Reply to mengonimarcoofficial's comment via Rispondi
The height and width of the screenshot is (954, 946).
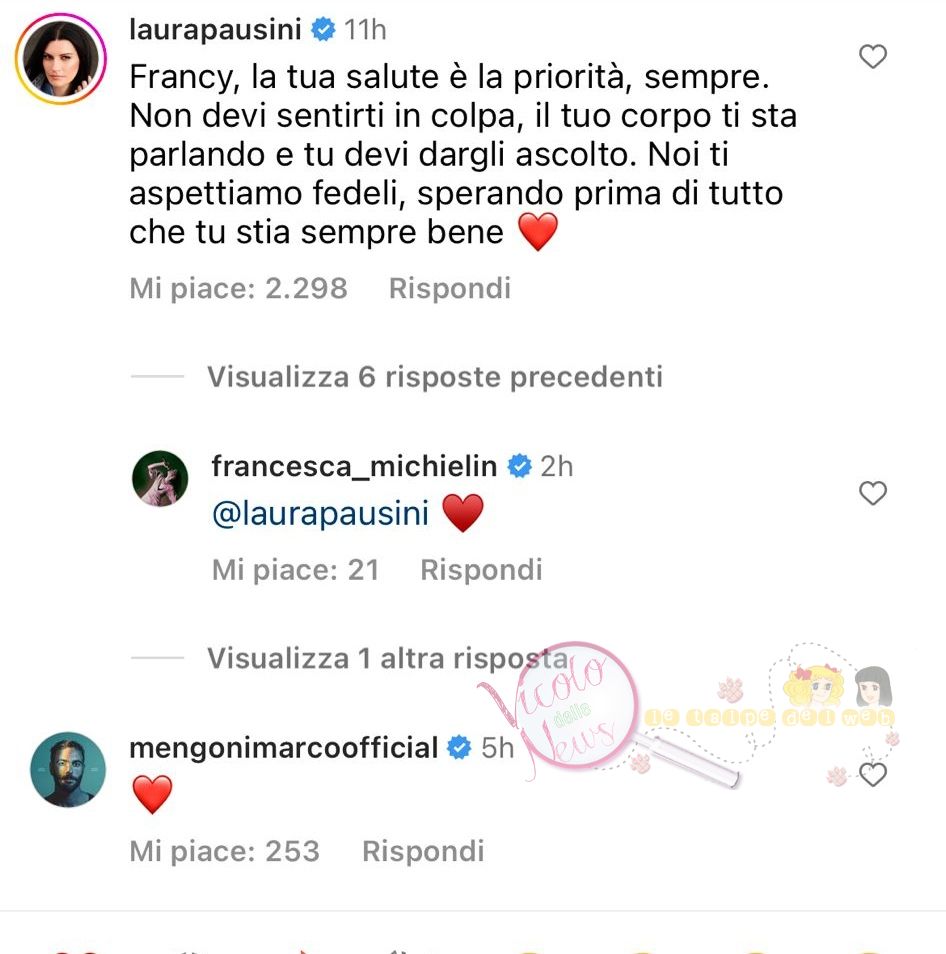[x=423, y=851]
